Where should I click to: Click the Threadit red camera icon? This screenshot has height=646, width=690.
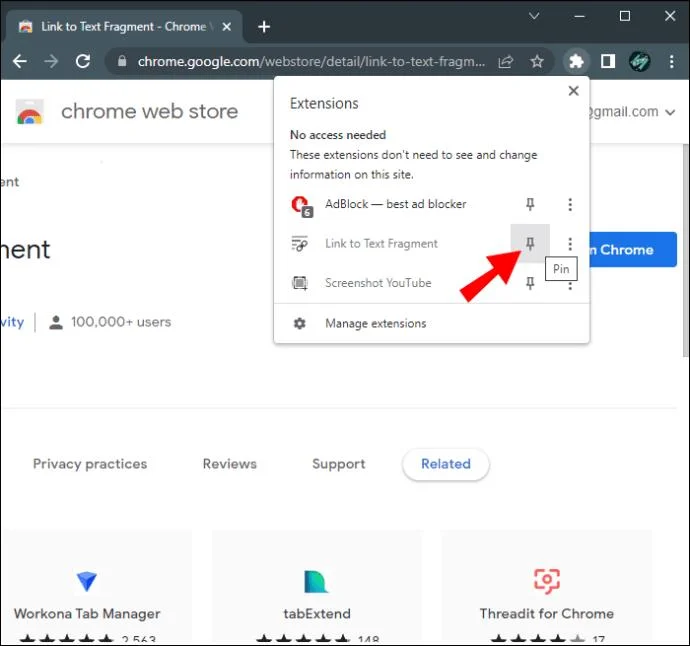pyautogui.click(x=547, y=581)
